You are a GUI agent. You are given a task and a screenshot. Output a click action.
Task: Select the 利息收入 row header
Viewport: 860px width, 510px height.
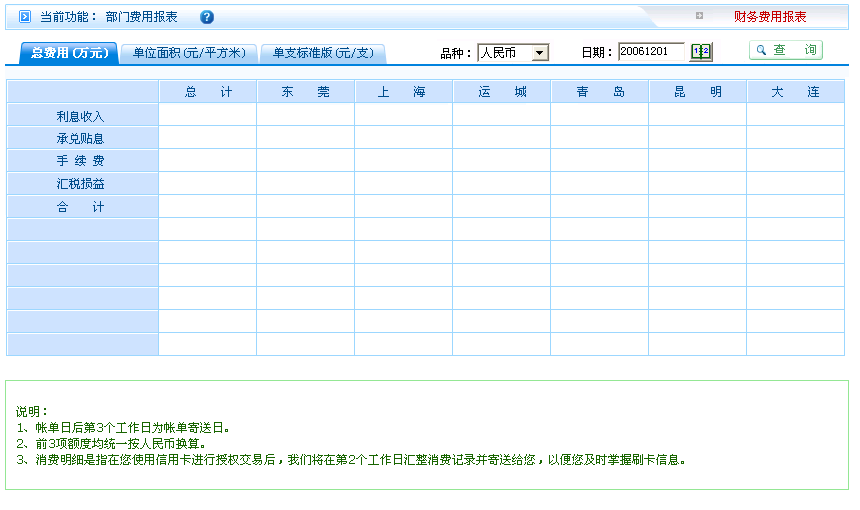81,116
